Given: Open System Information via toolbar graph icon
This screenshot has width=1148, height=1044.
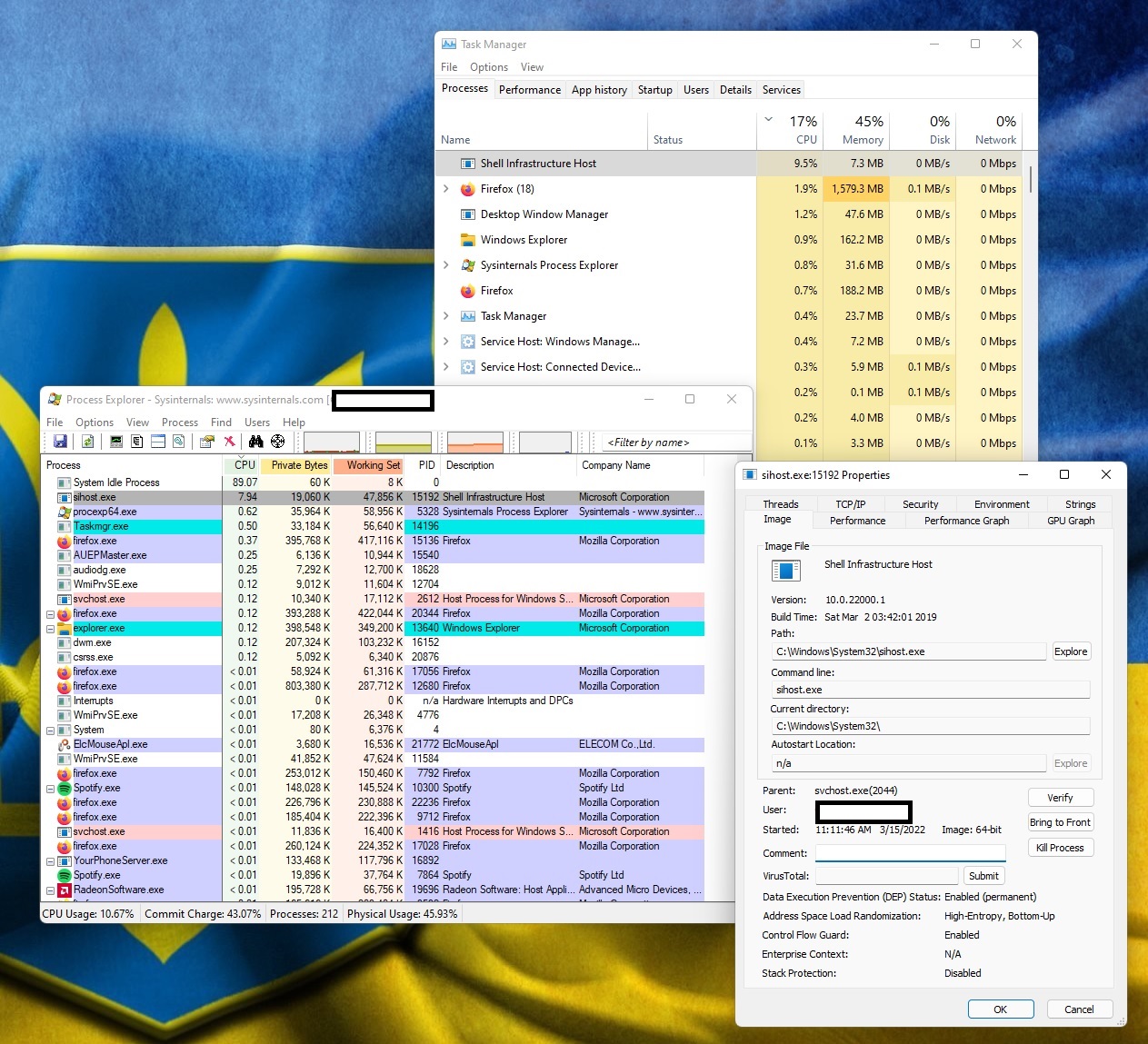Looking at the screenshot, I should [116, 442].
